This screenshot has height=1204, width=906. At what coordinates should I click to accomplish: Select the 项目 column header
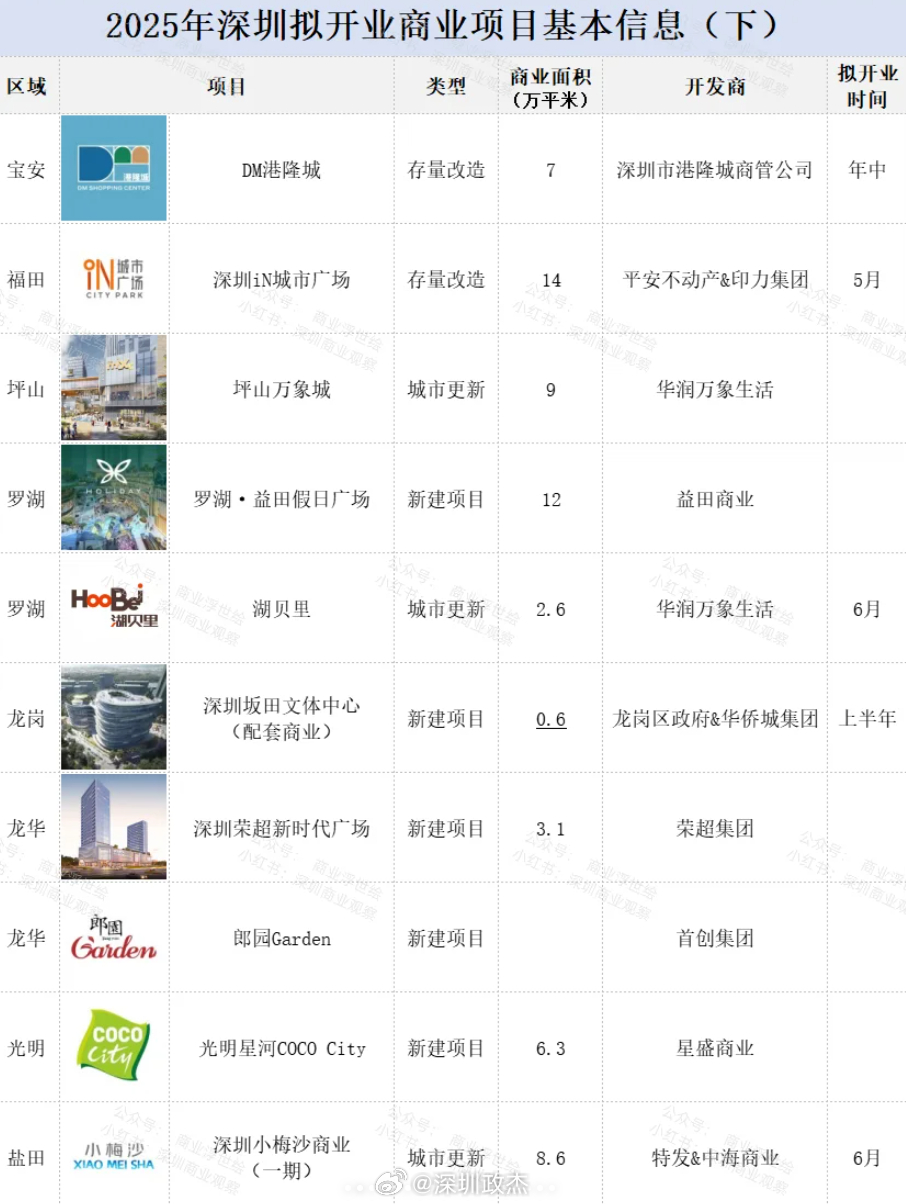coord(227,86)
